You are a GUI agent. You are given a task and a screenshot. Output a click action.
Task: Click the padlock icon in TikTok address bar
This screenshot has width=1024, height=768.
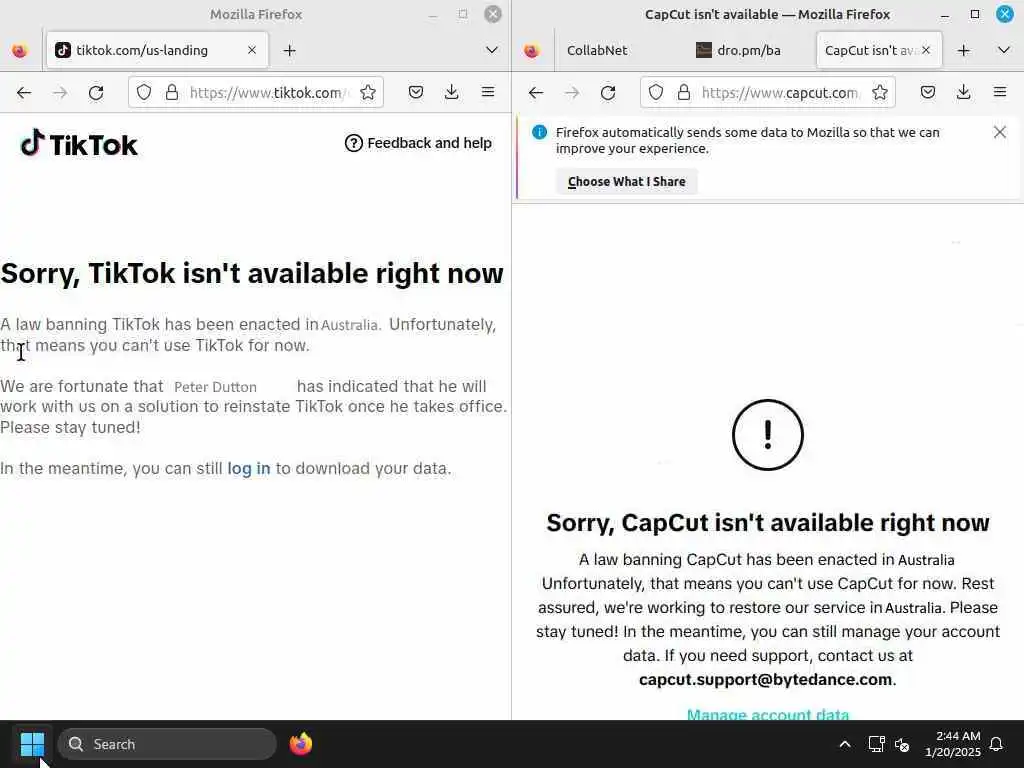[172, 93]
